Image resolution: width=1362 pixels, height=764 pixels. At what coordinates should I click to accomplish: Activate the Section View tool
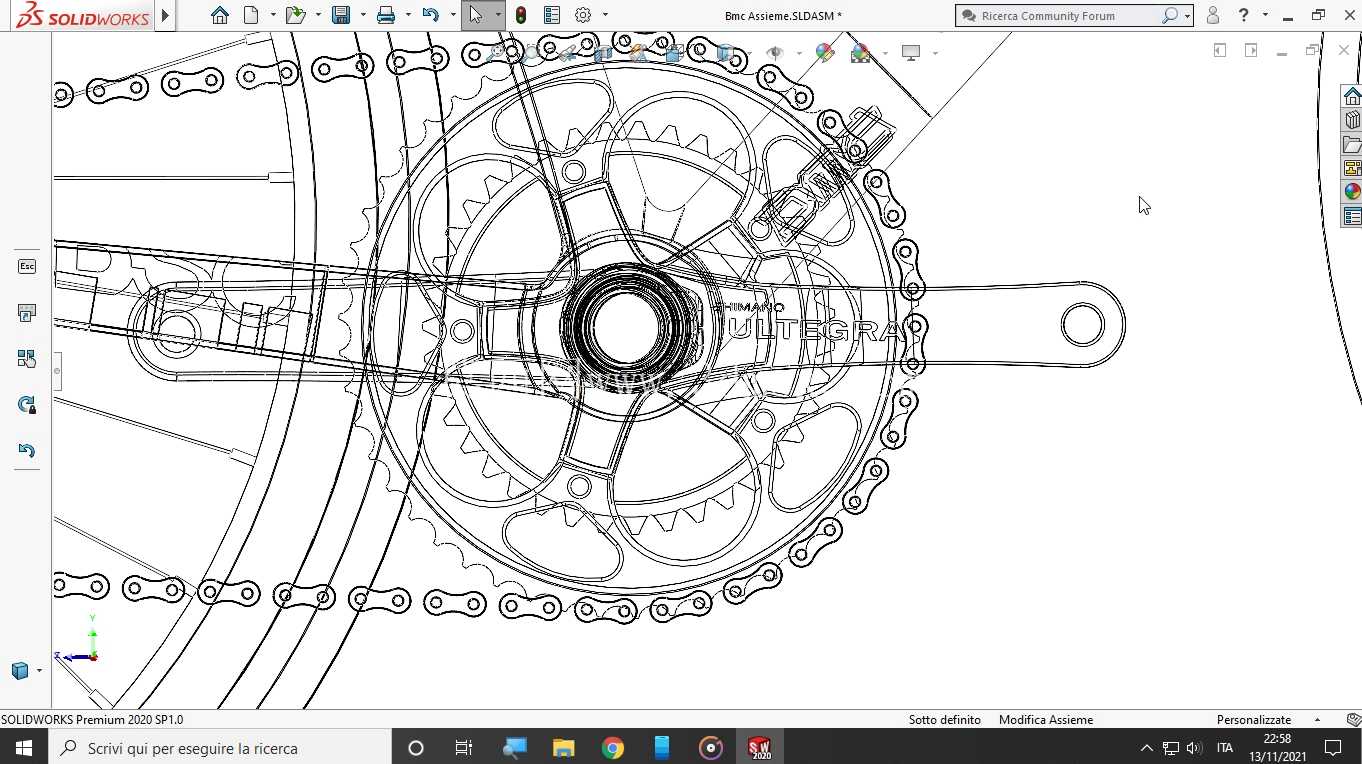[603, 53]
